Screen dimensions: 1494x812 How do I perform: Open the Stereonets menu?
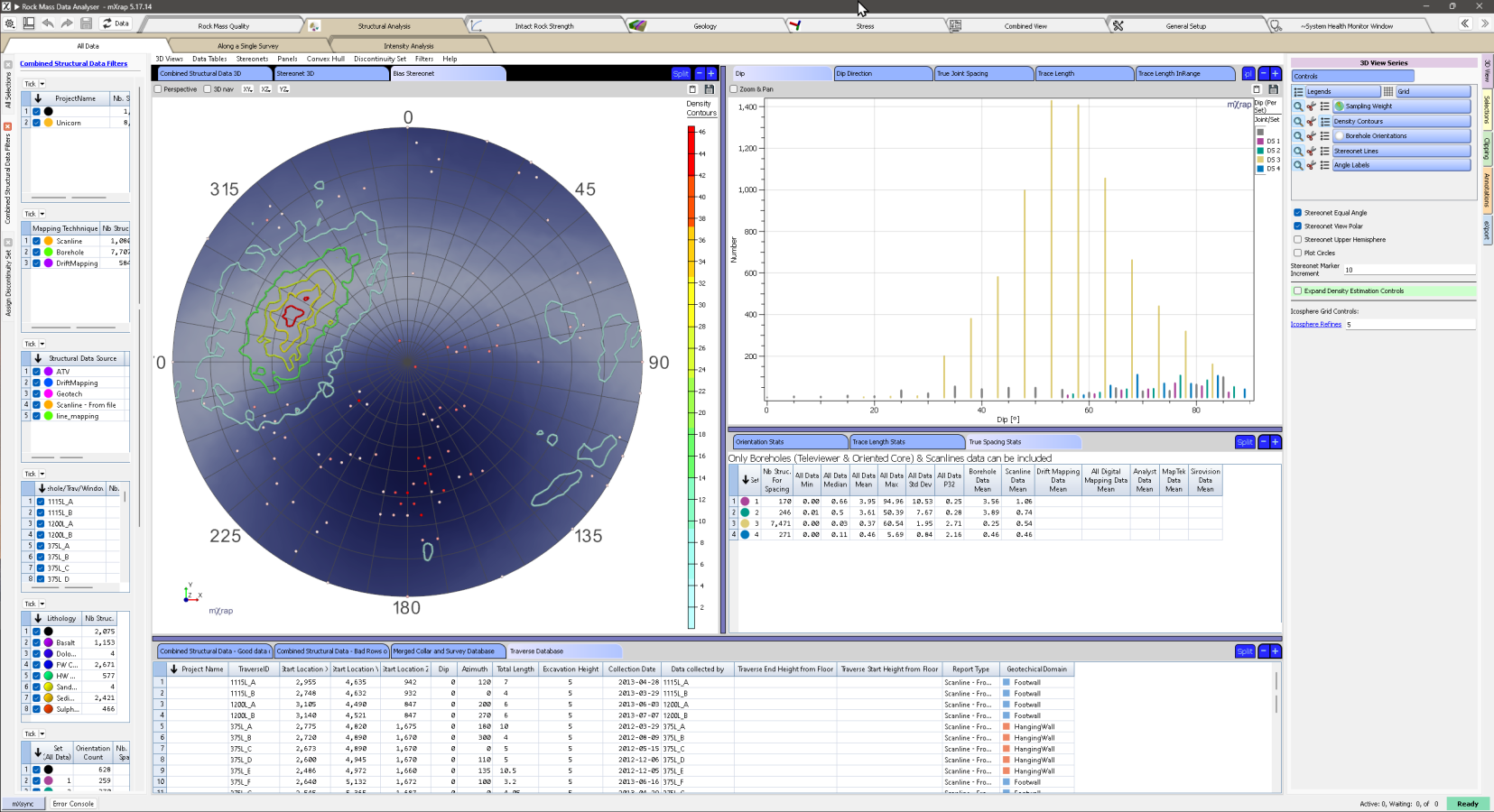click(x=252, y=59)
